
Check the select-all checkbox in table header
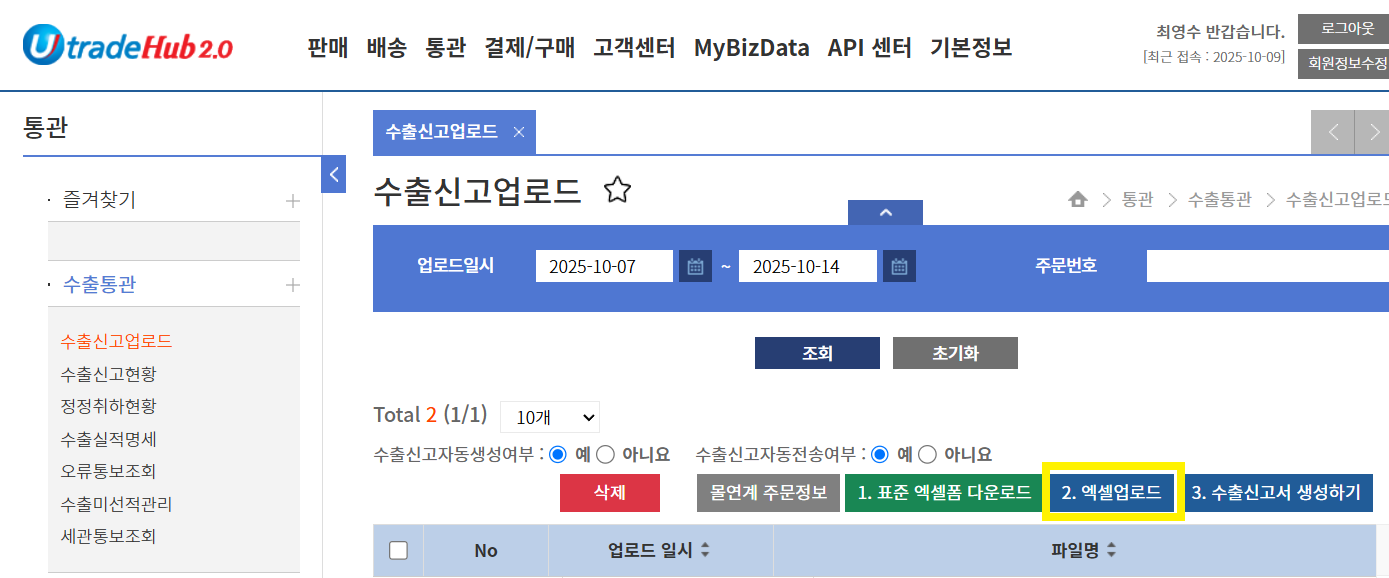click(x=398, y=550)
